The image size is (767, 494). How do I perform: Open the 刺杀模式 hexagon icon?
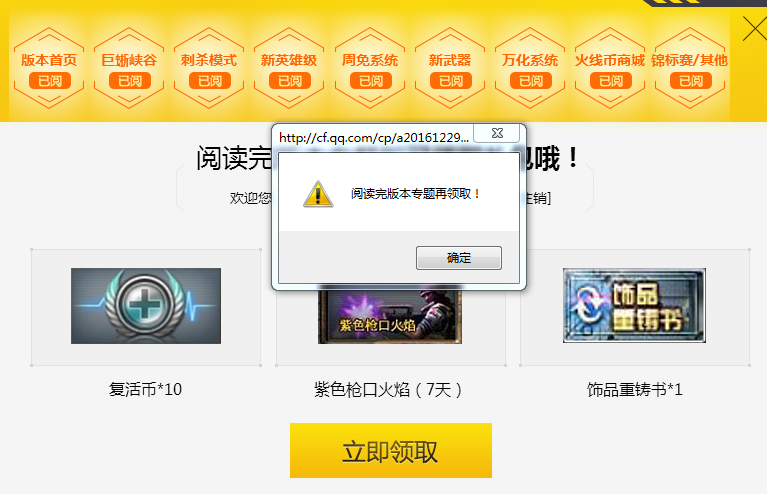point(209,68)
